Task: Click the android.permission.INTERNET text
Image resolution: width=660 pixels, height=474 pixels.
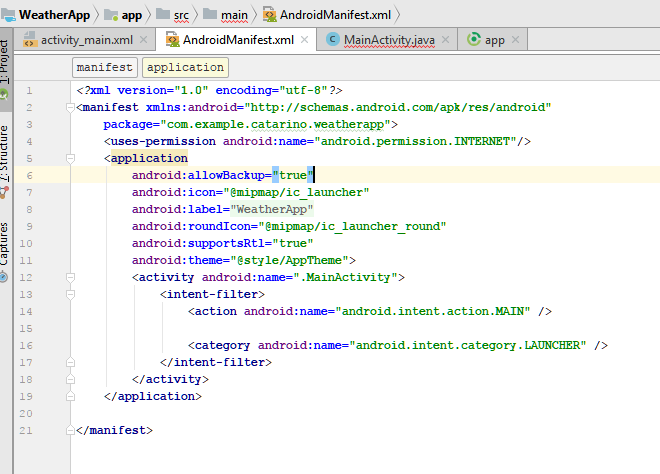Action: click(x=415, y=141)
